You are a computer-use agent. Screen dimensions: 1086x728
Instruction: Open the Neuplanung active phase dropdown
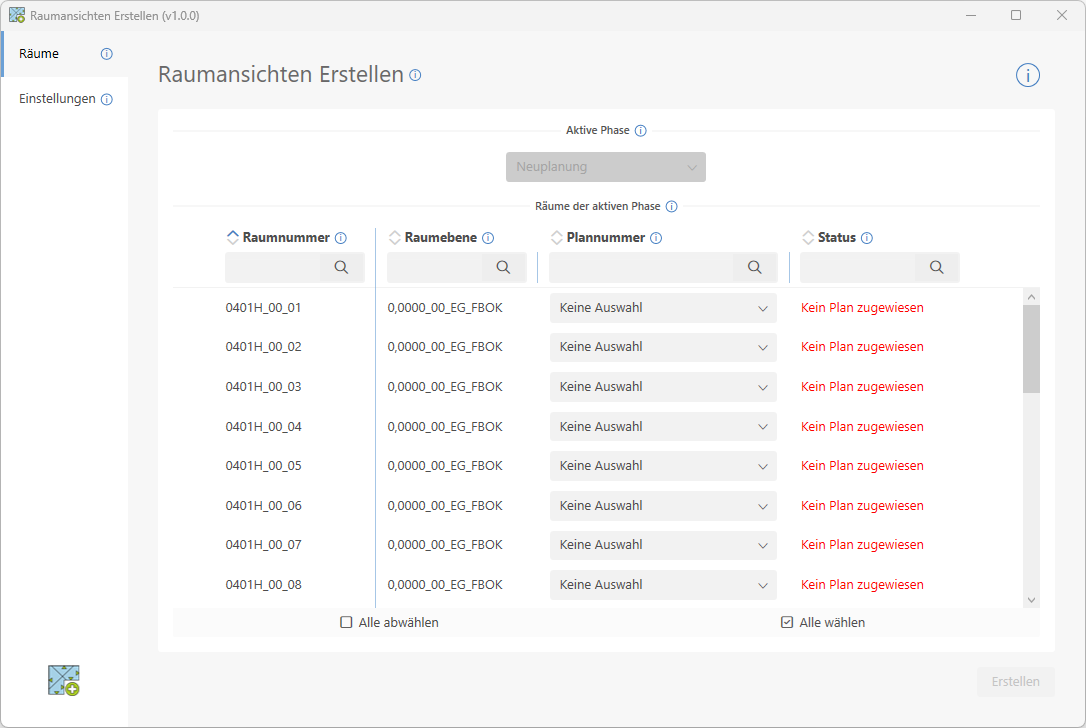coord(606,167)
